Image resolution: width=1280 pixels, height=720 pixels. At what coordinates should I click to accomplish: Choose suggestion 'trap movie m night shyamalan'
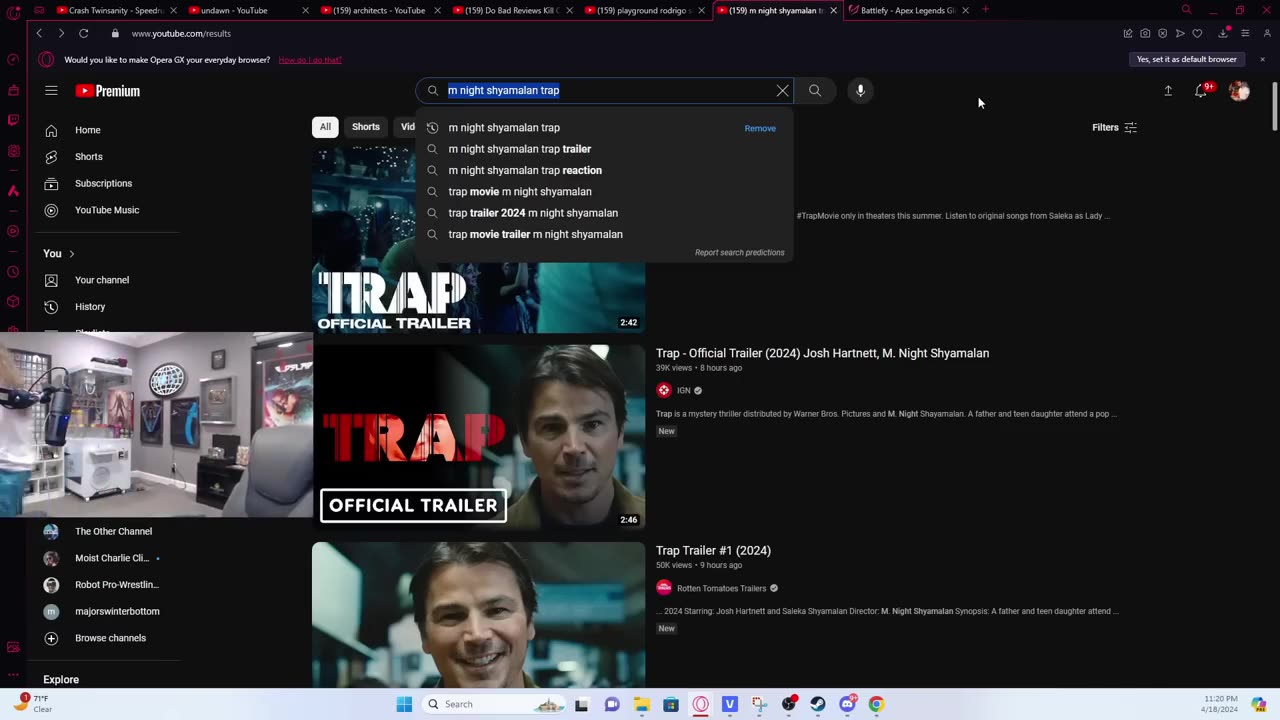(604, 192)
